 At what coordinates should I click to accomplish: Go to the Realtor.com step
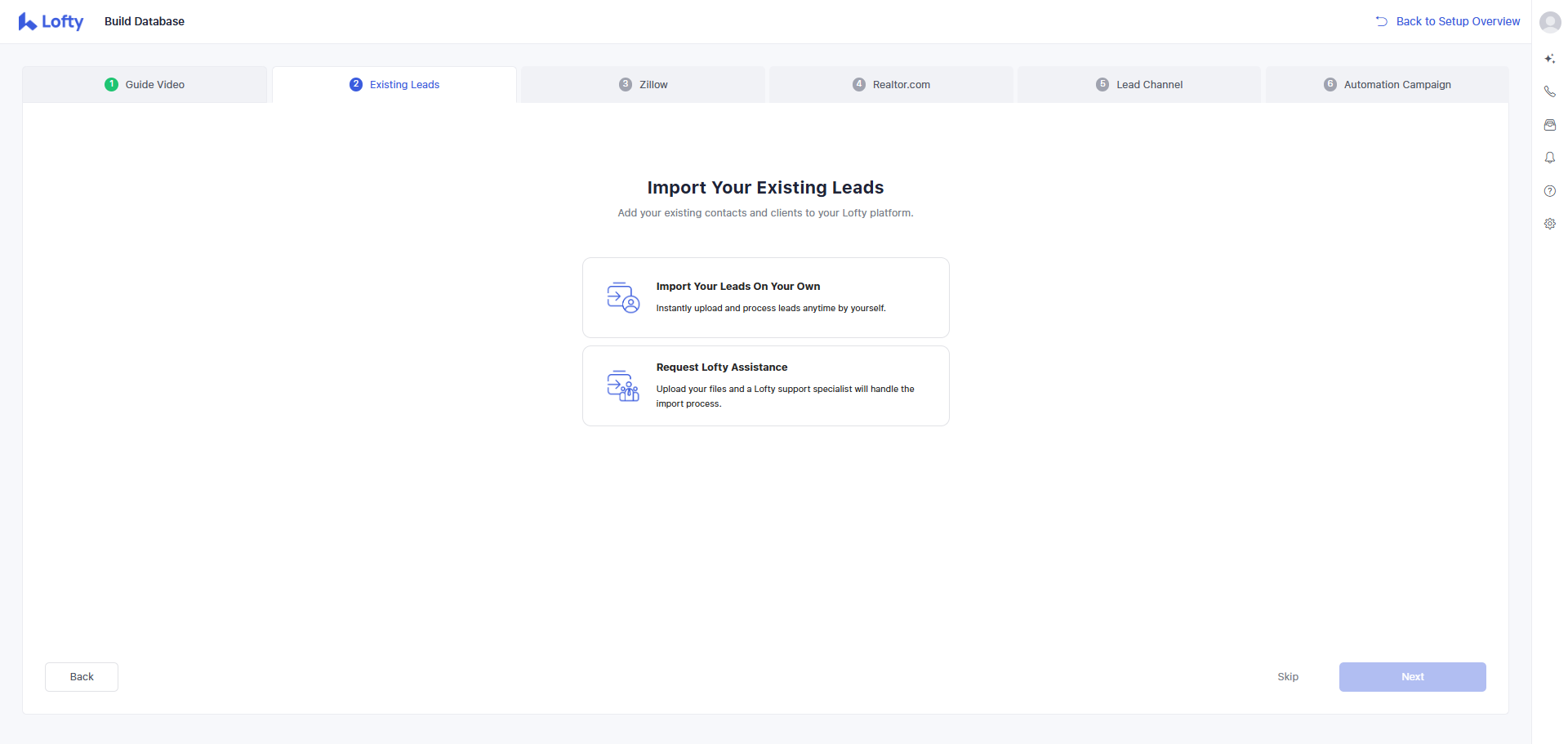[892, 85]
